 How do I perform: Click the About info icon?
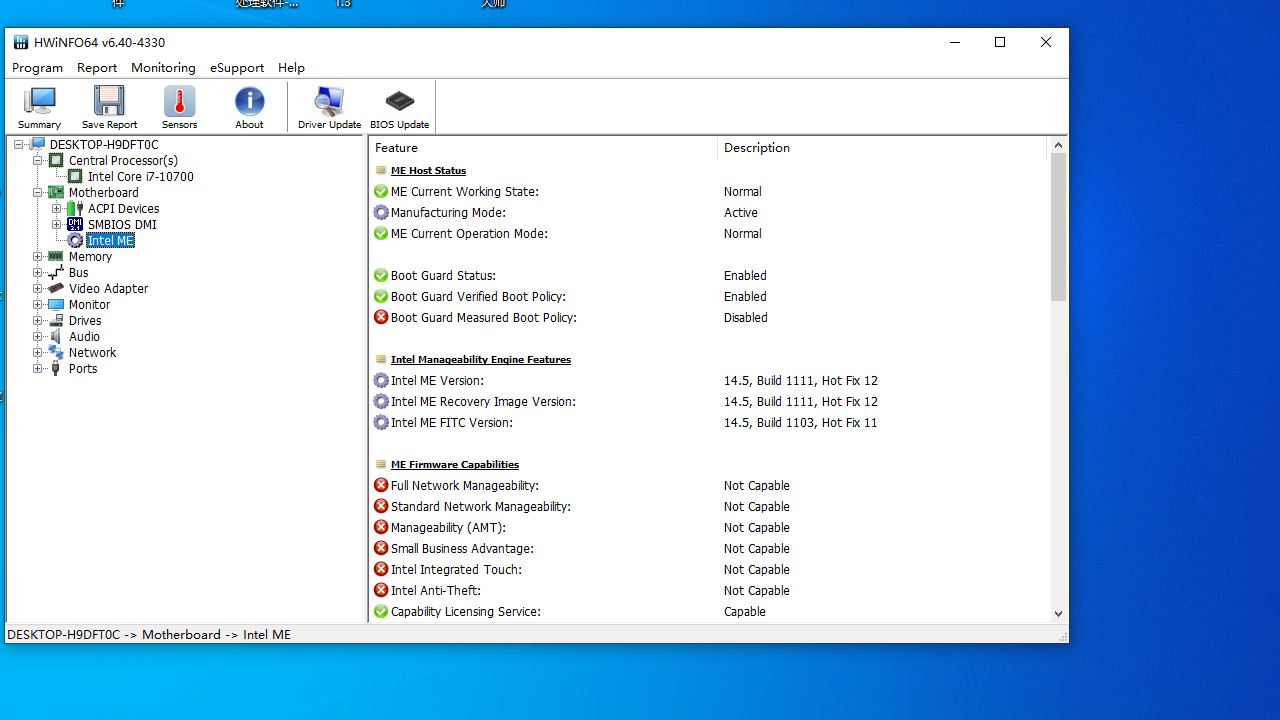pos(249,107)
